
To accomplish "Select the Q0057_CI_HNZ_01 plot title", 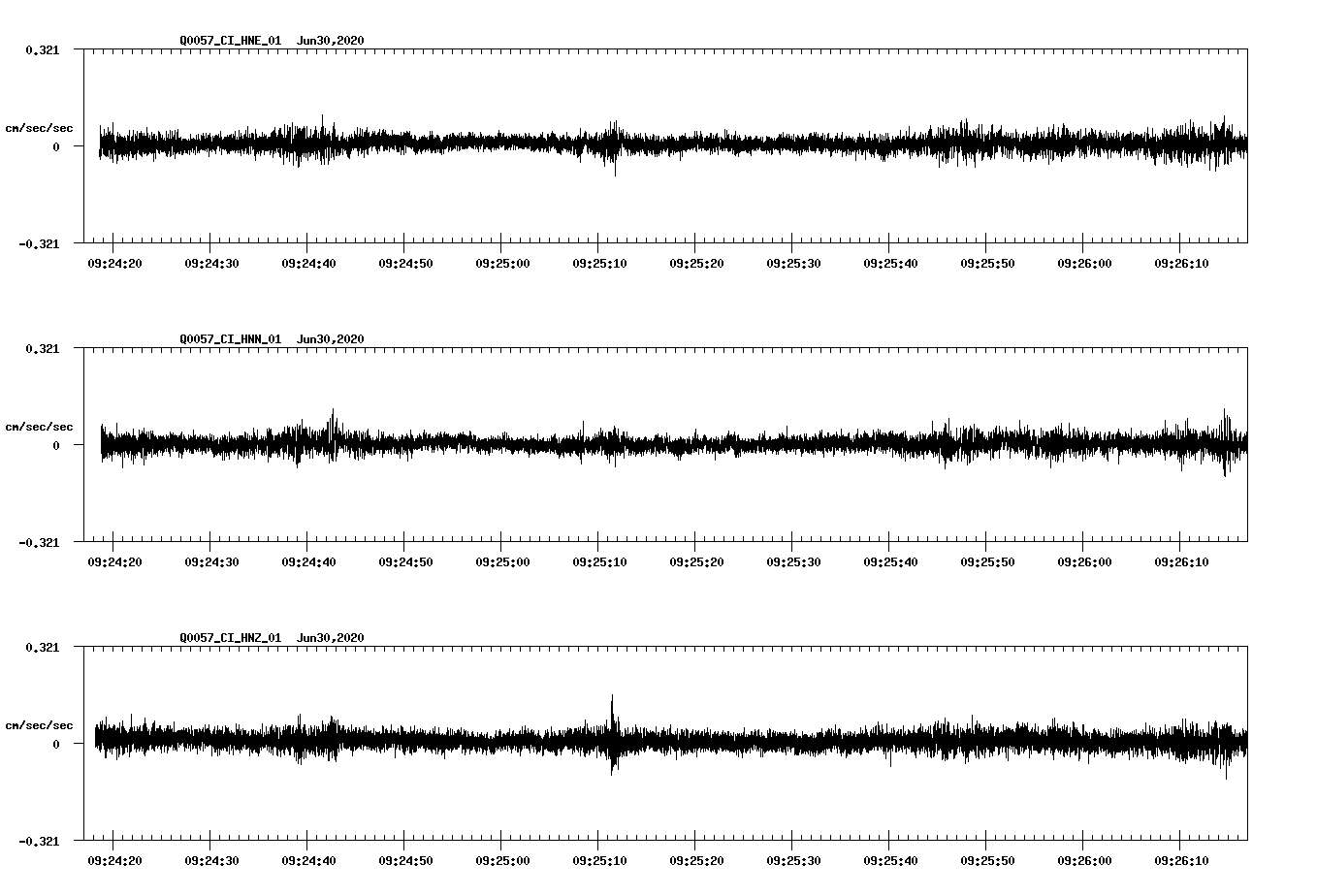I will coord(272,638).
